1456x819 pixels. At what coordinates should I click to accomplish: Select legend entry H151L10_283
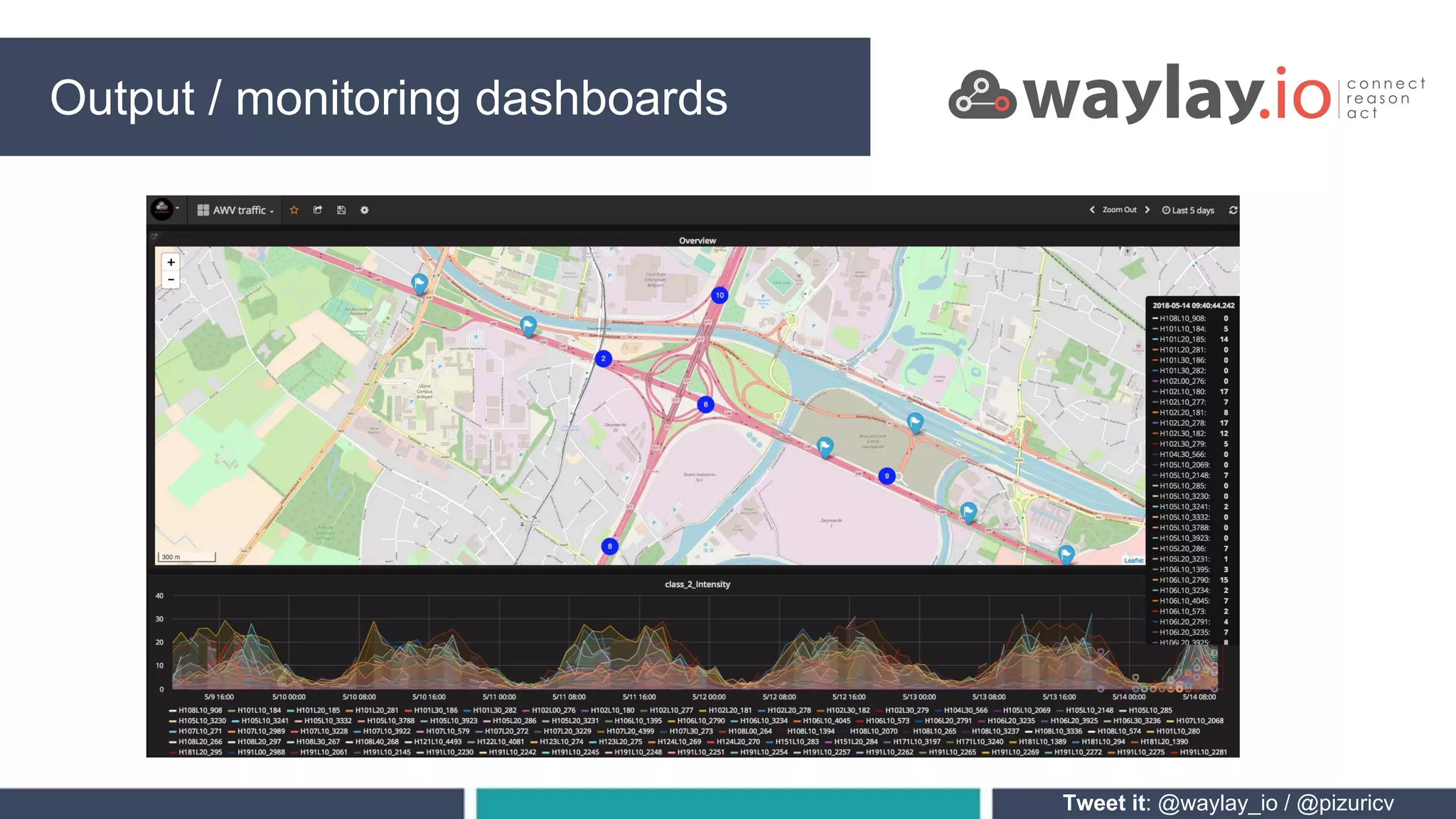(793, 742)
